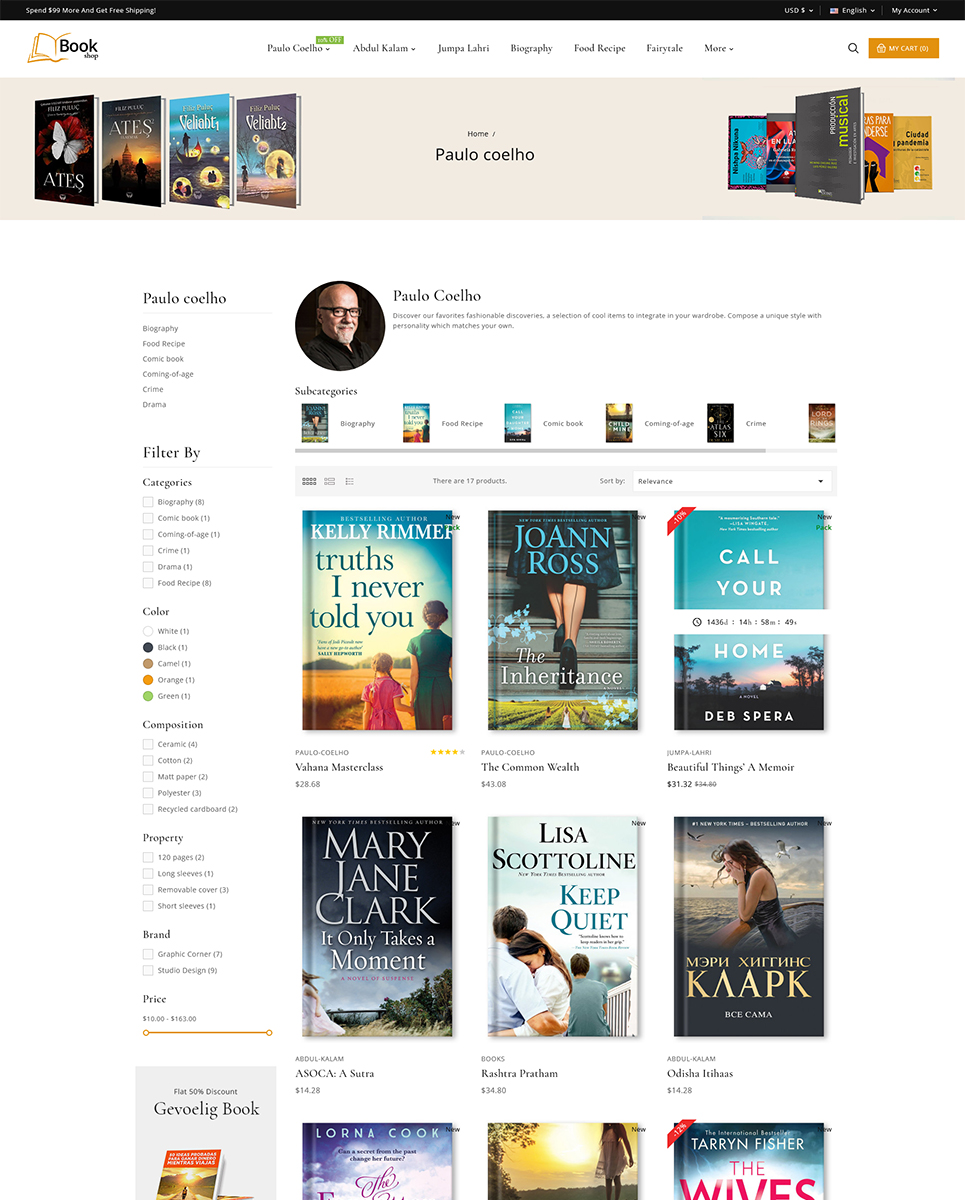
Task: Enable the Graphic Corner brand filter
Action: click(148, 954)
